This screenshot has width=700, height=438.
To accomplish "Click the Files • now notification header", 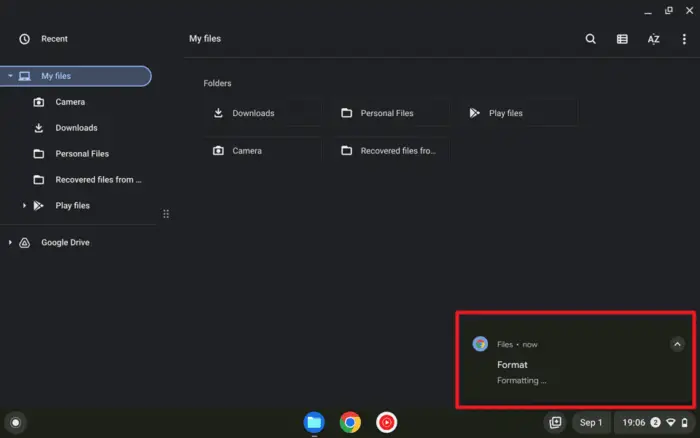I will 517,344.
